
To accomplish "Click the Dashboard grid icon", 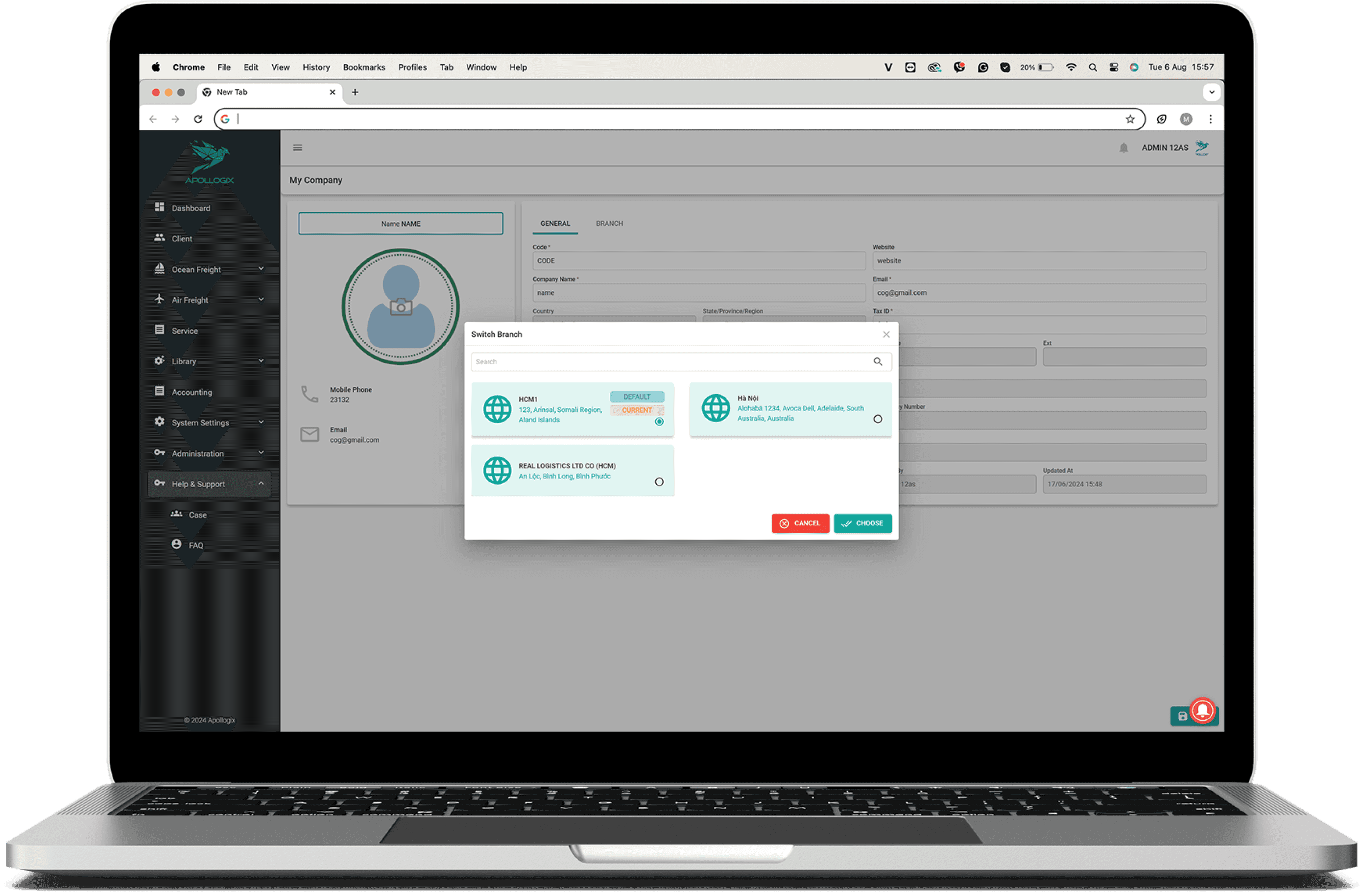I will click(160, 207).
